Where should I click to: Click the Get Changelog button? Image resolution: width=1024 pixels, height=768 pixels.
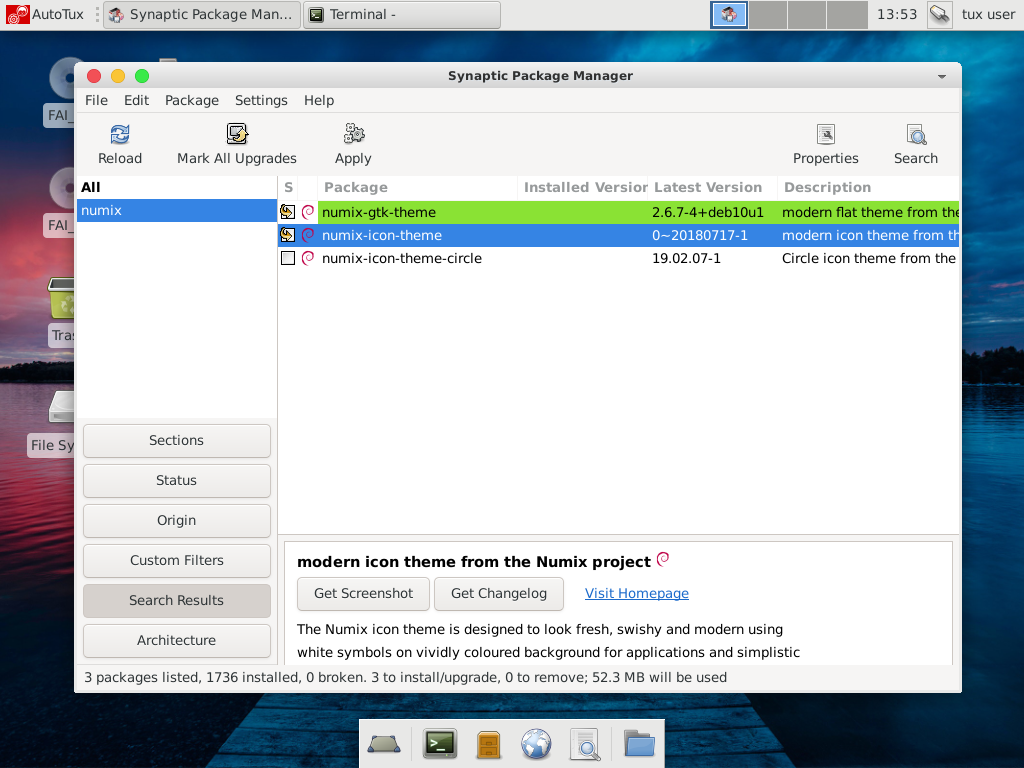pyautogui.click(x=499, y=594)
